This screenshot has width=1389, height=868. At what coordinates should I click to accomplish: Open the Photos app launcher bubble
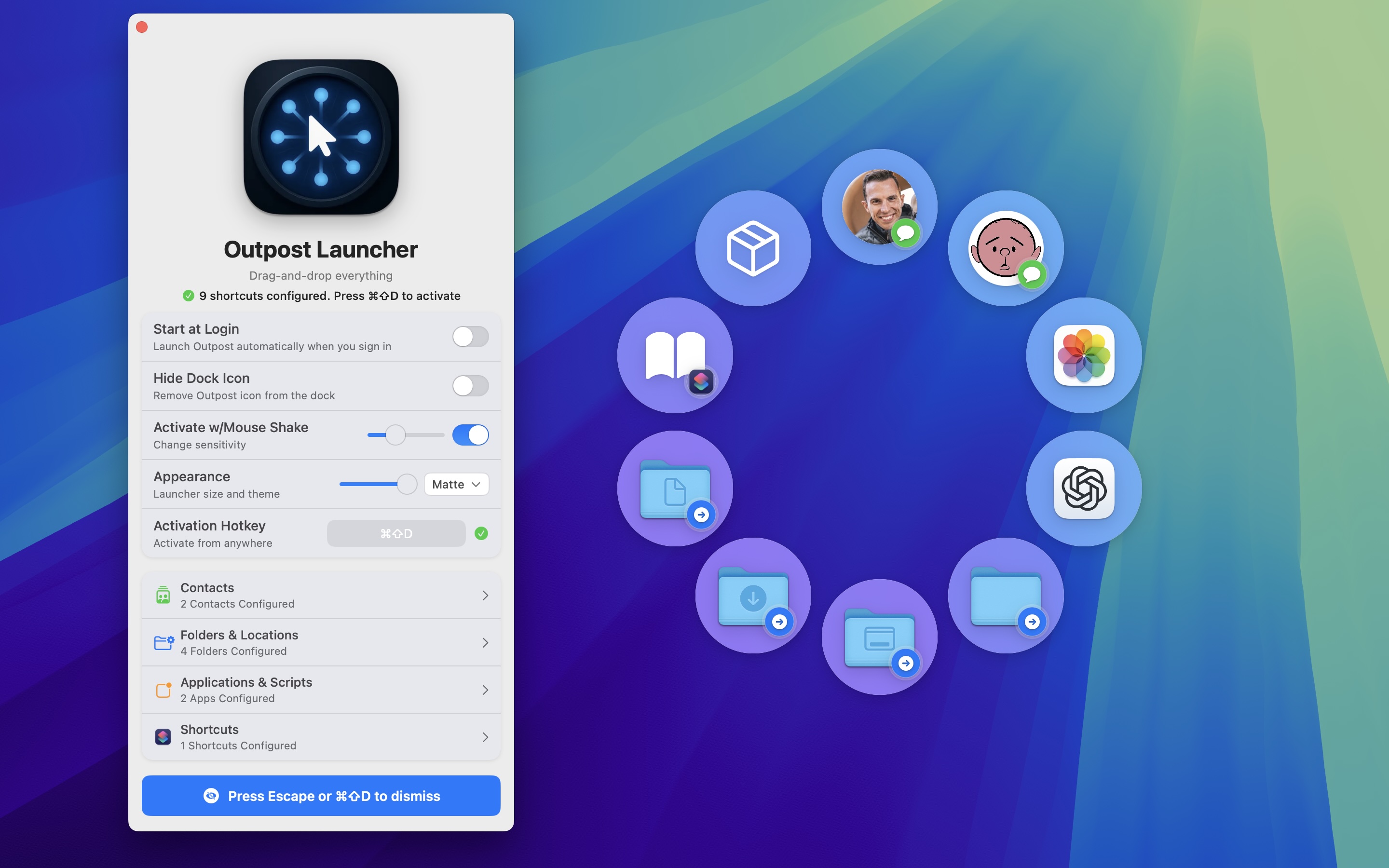pos(1083,355)
